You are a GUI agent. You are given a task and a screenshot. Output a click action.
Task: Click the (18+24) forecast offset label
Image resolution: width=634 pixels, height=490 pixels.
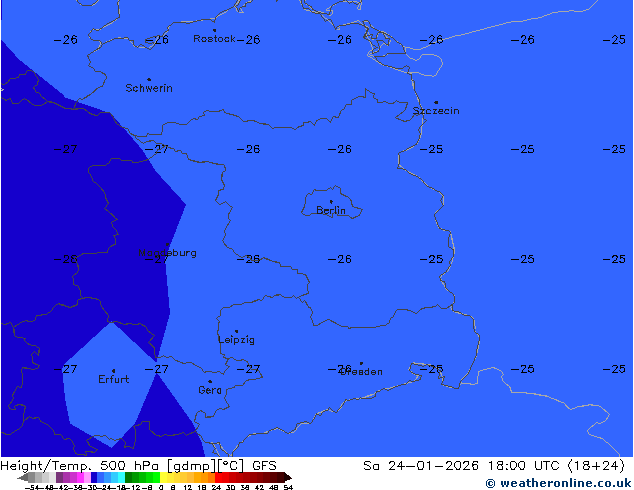[596, 466]
